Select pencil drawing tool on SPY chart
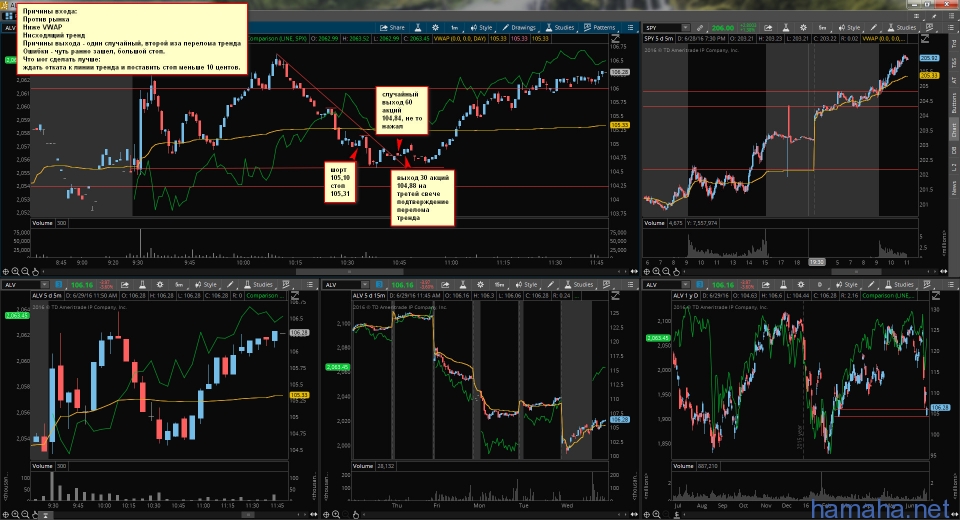The height and width of the screenshot is (520, 960). tap(874, 28)
